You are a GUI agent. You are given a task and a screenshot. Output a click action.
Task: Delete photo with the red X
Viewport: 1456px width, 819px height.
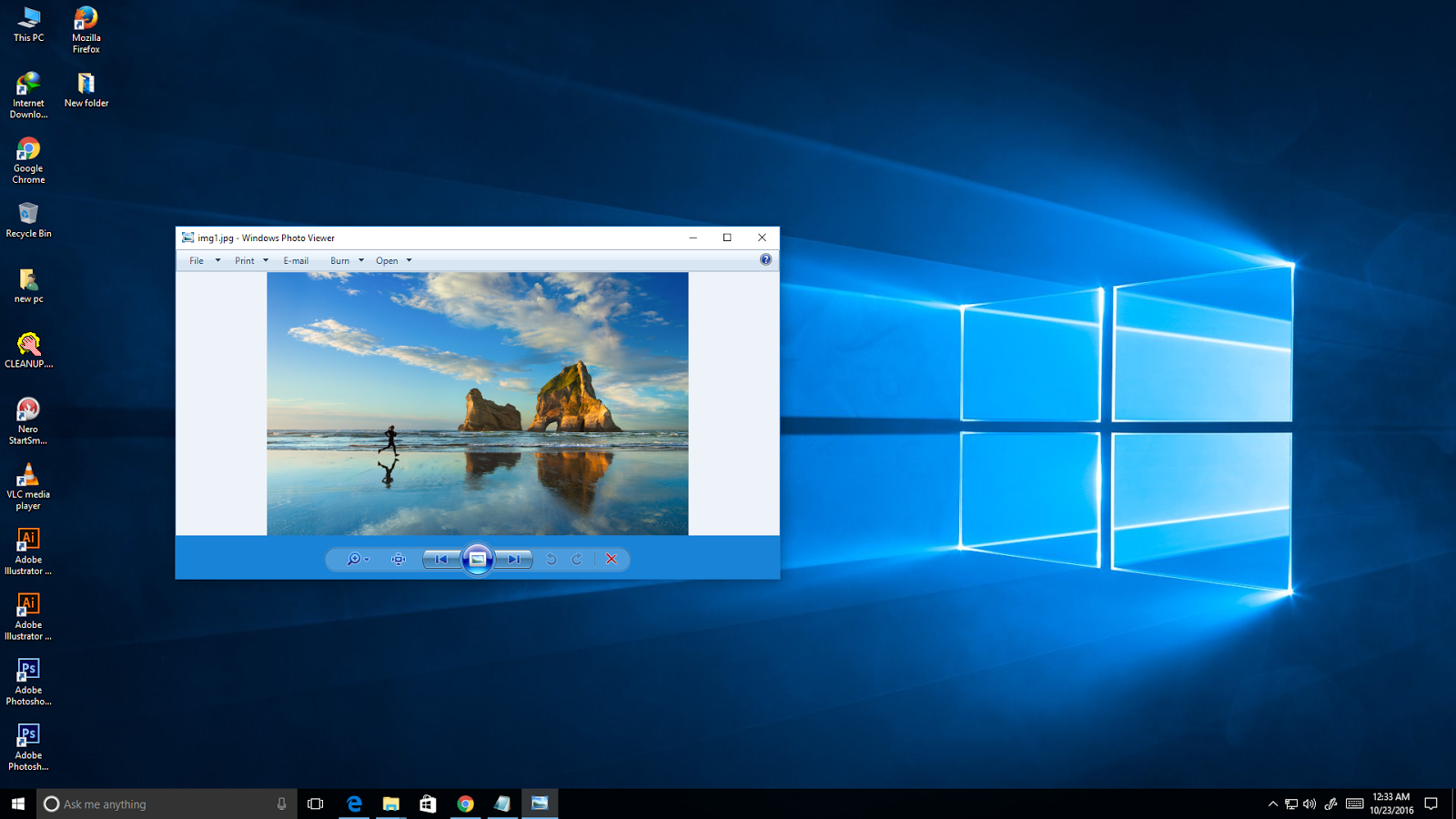coord(612,560)
